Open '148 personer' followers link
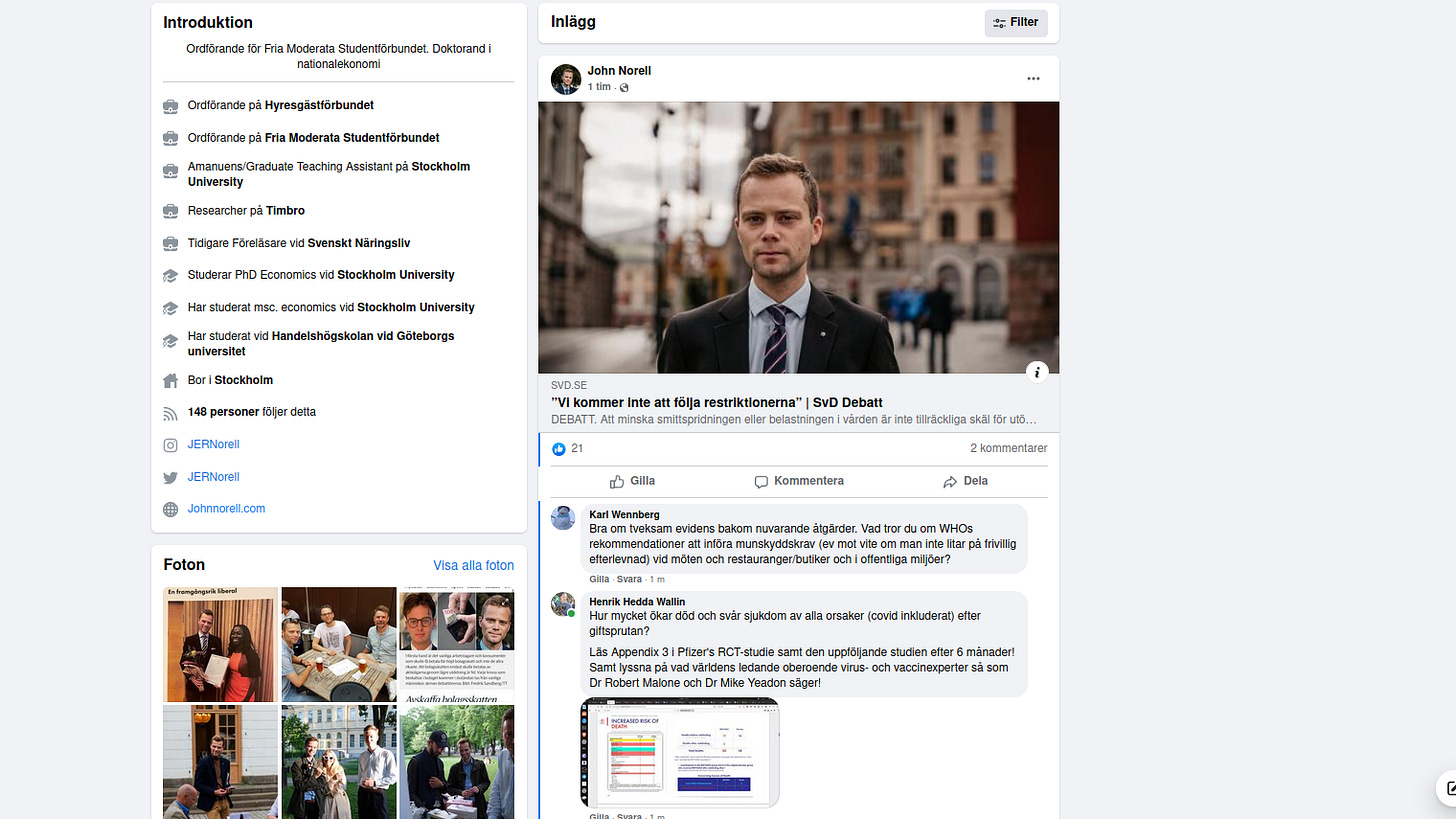1456x819 pixels. coord(223,412)
